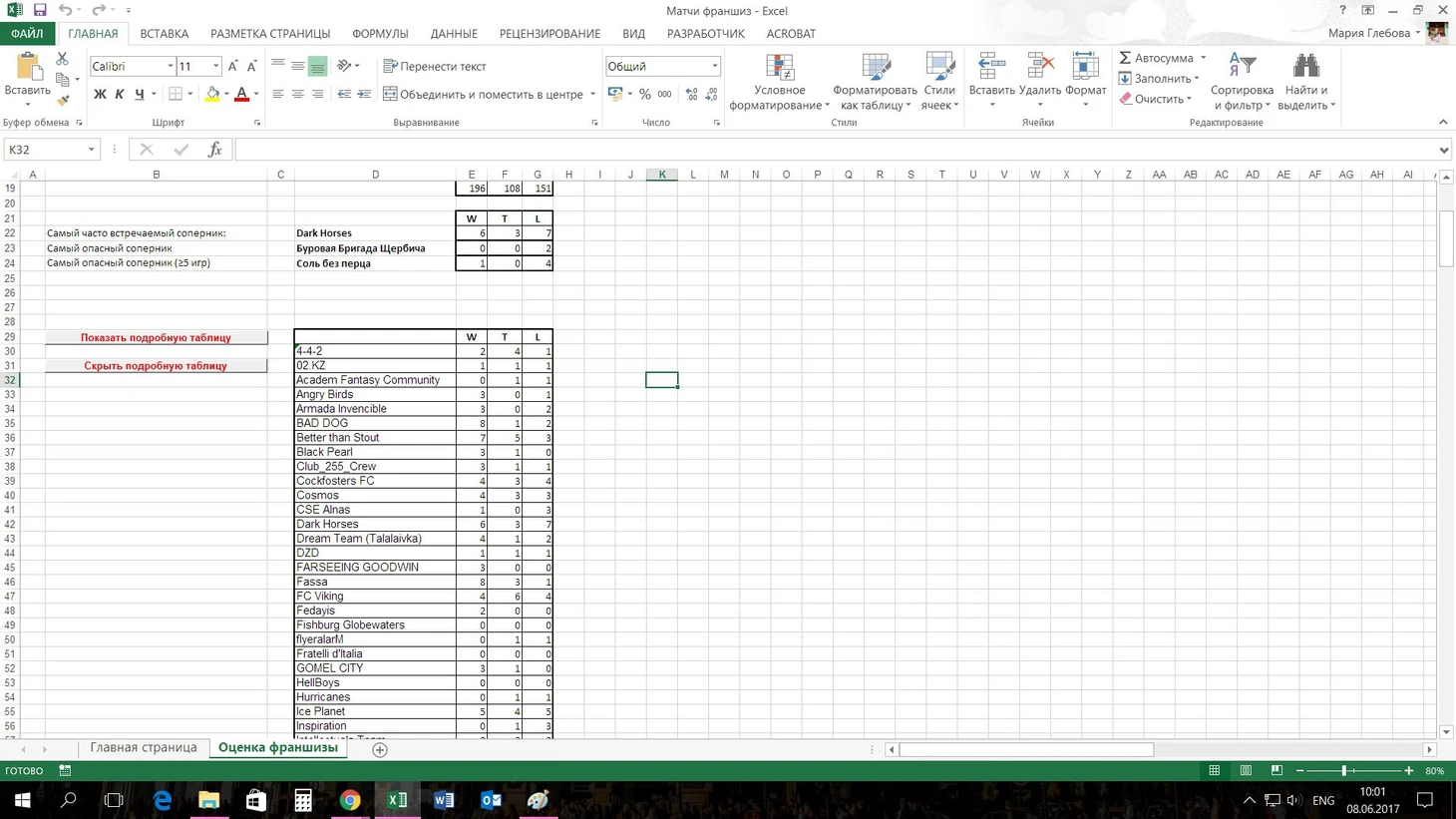The height and width of the screenshot is (819, 1456).
Task: Expand AutoSum (Автосумма) dropdown arrow
Action: pos(1203,58)
